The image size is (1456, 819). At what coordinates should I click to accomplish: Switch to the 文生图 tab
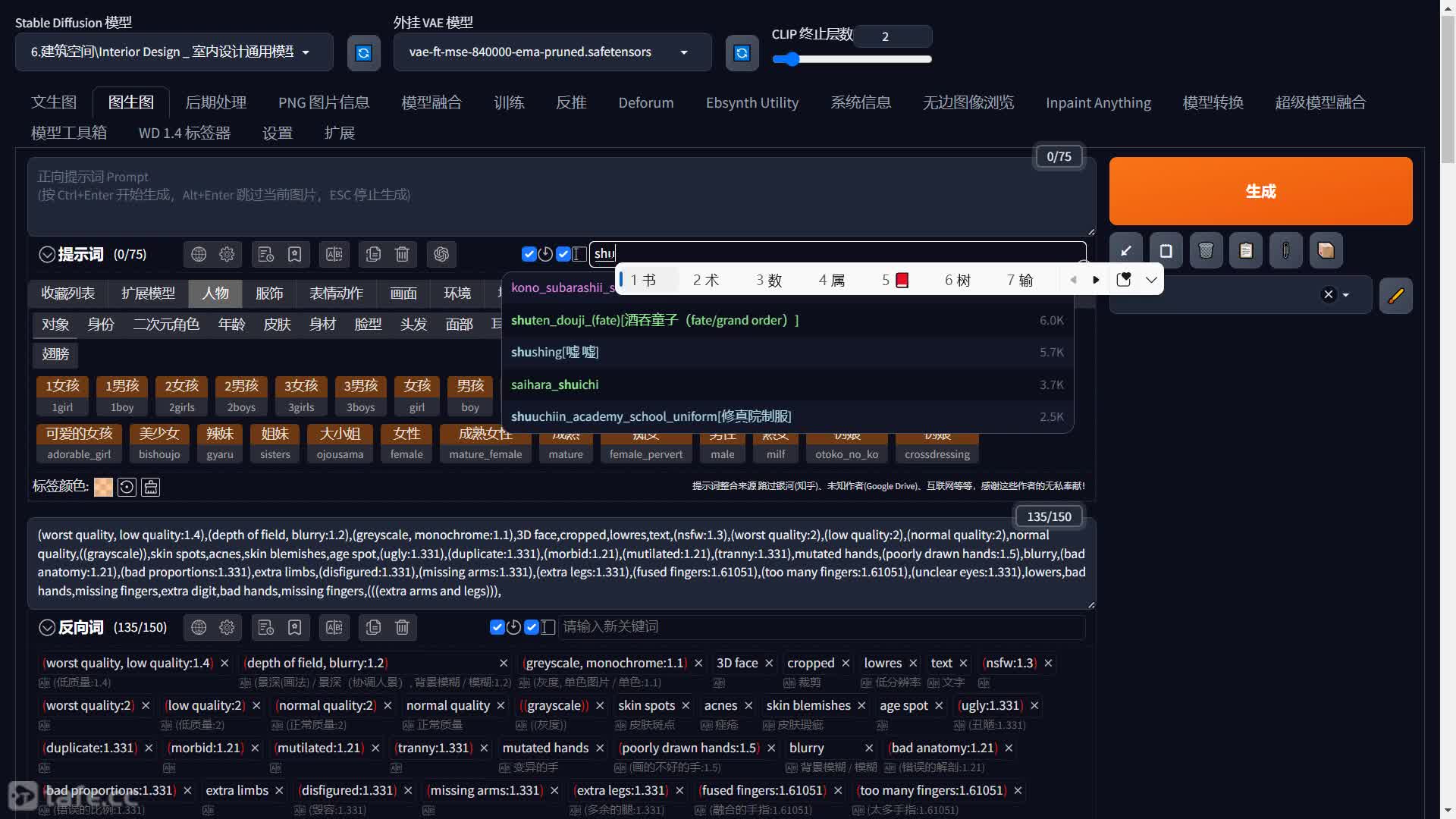tap(54, 102)
